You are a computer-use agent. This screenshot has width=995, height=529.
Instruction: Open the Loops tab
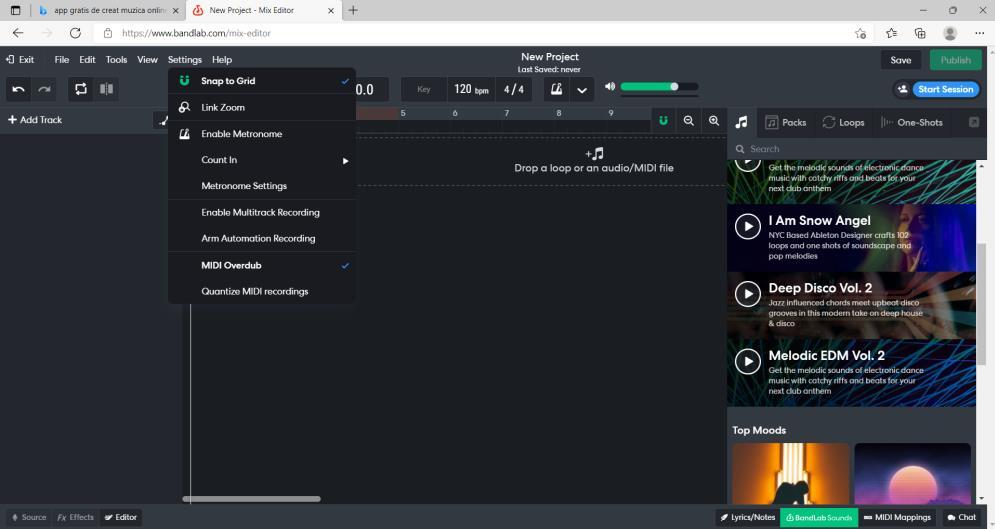(x=843, y=122)
